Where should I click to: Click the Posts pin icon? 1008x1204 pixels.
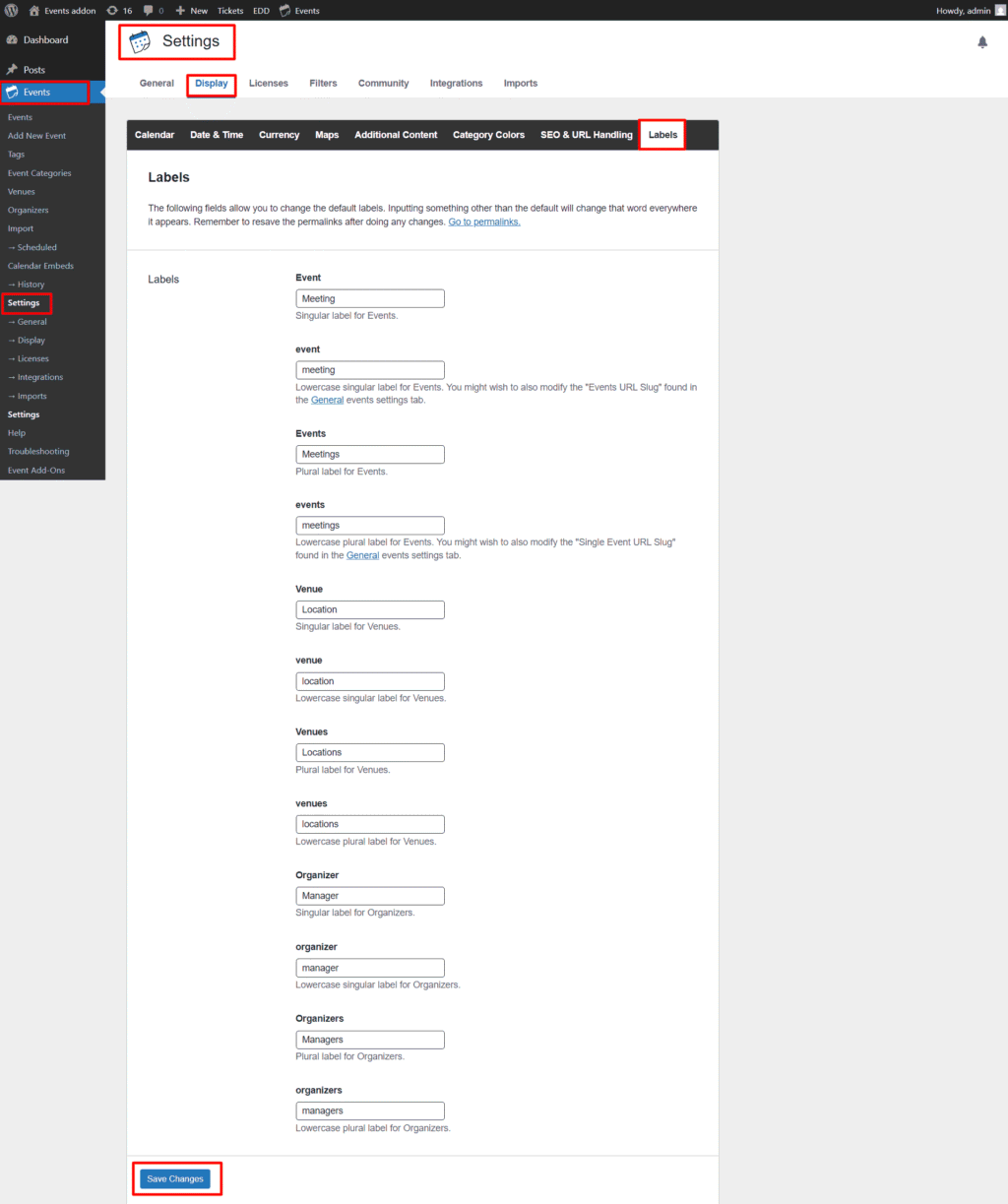(x=12, y=70)
